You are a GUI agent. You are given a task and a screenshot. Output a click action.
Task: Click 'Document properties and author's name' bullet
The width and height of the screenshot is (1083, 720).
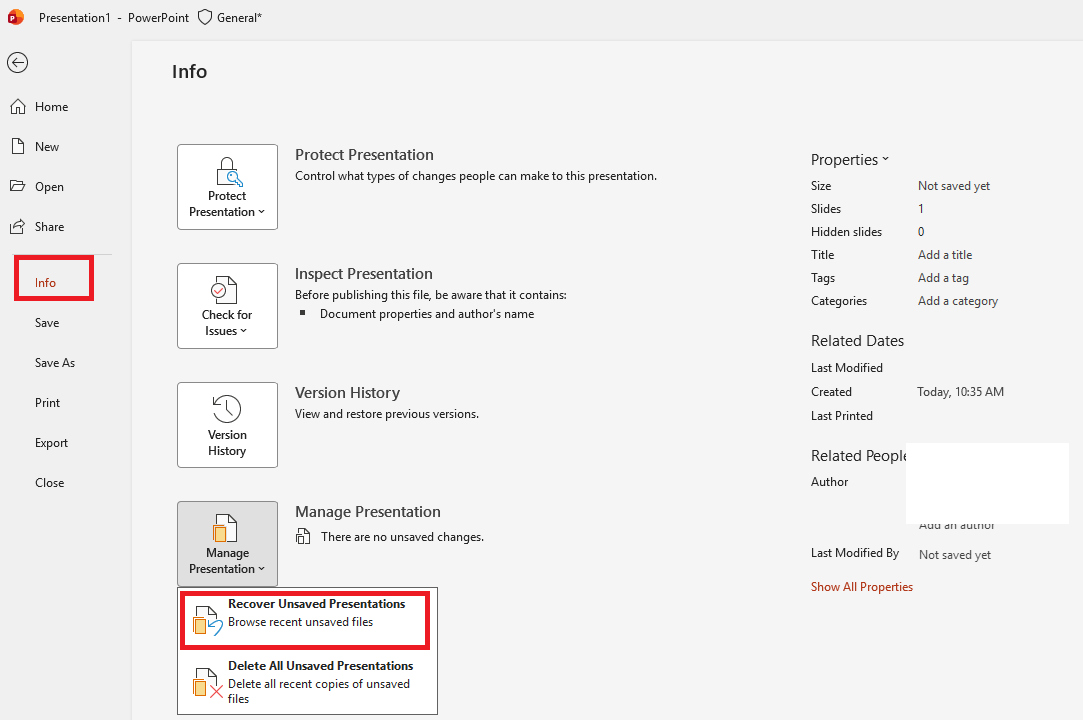point(427,314)
